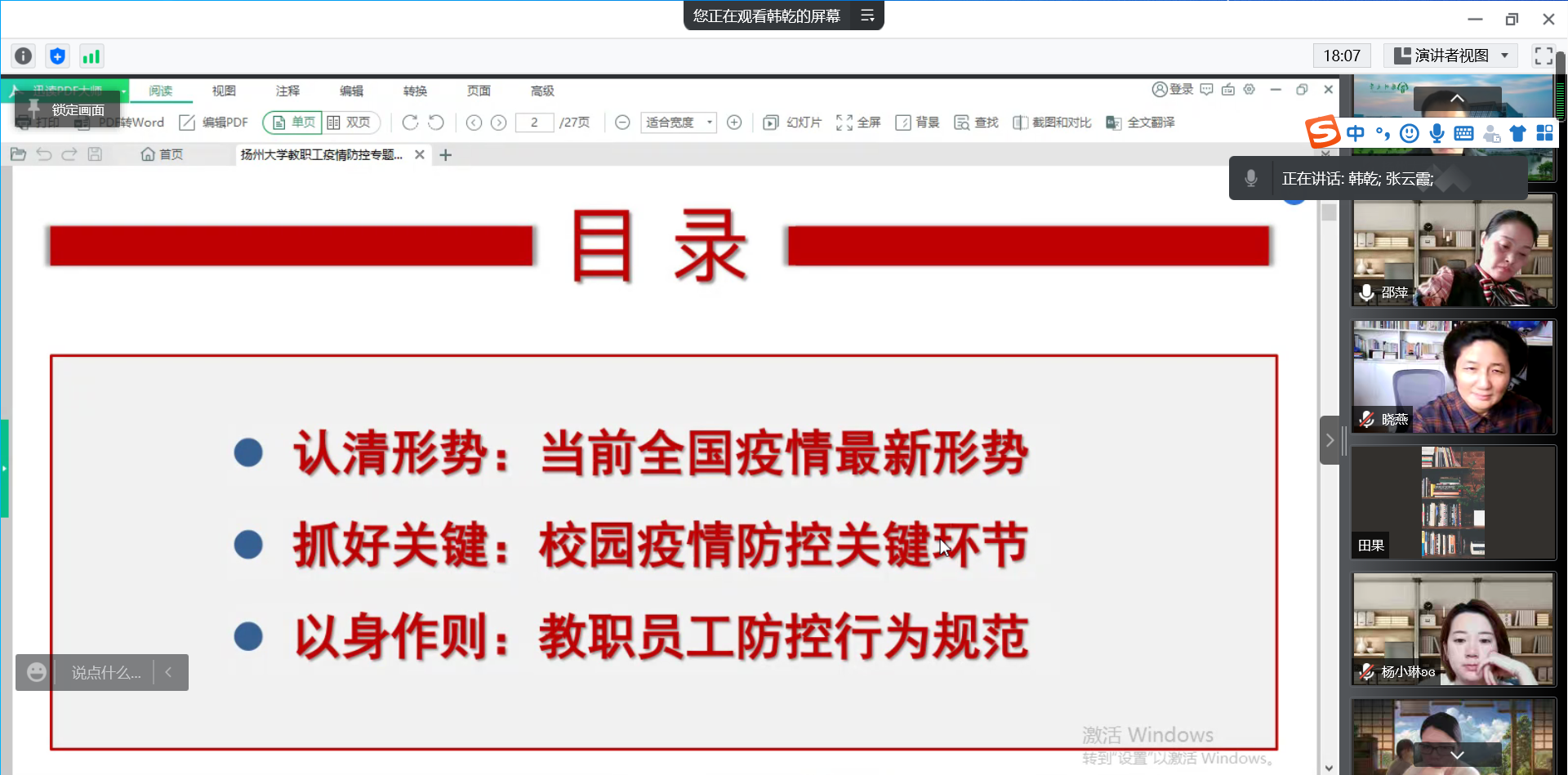
Task: Open the 注释 menu tab
Action: coord(287,91)
